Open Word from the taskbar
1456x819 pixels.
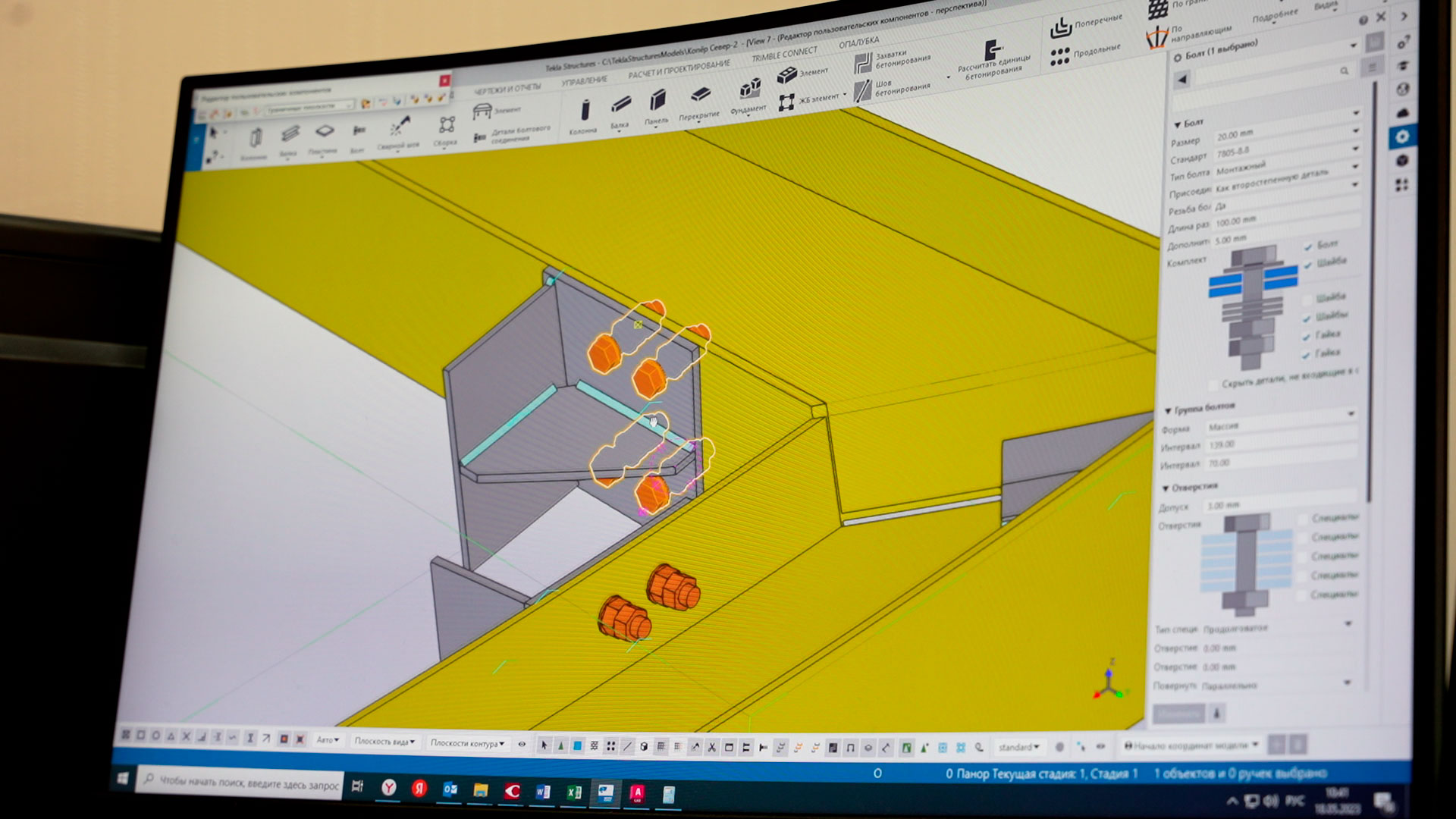point(543,792)
